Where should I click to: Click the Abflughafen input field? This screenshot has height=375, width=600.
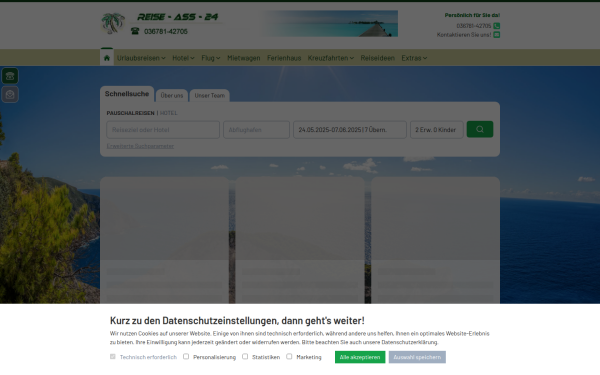tap(256, 130)
